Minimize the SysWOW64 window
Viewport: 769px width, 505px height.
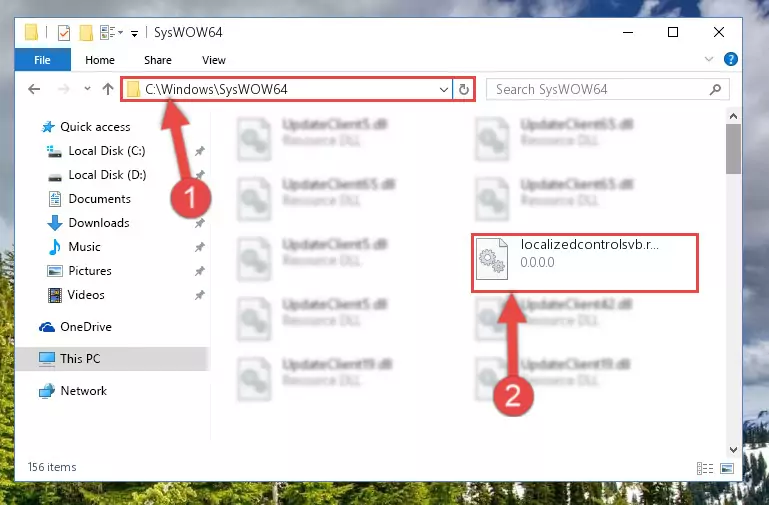628,32
